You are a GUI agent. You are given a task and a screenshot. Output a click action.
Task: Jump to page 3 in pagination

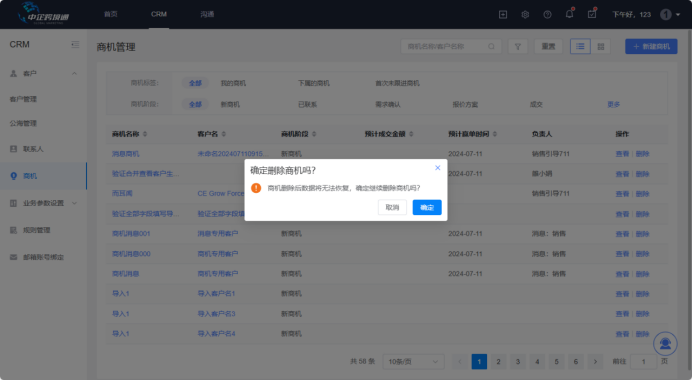pos(518,361)
